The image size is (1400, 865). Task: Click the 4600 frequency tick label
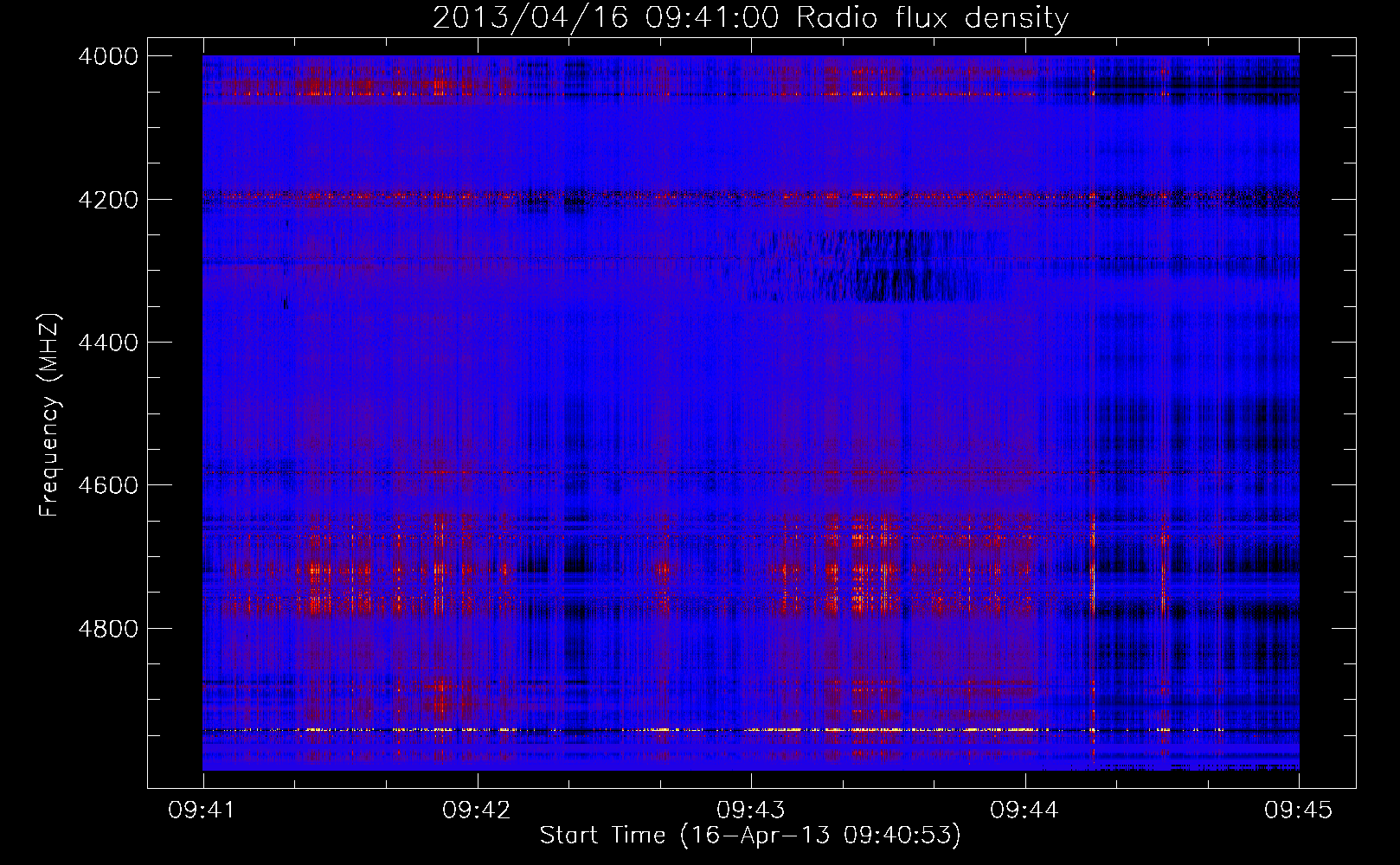(108, 485)
